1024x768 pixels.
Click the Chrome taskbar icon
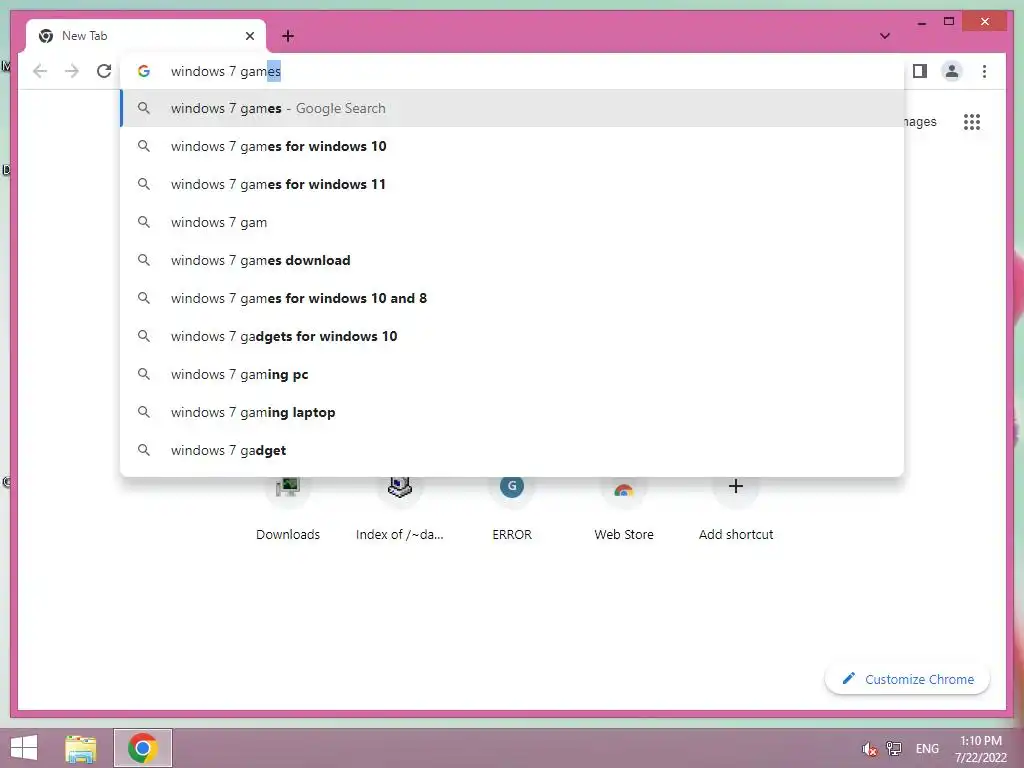click(143, 748)
